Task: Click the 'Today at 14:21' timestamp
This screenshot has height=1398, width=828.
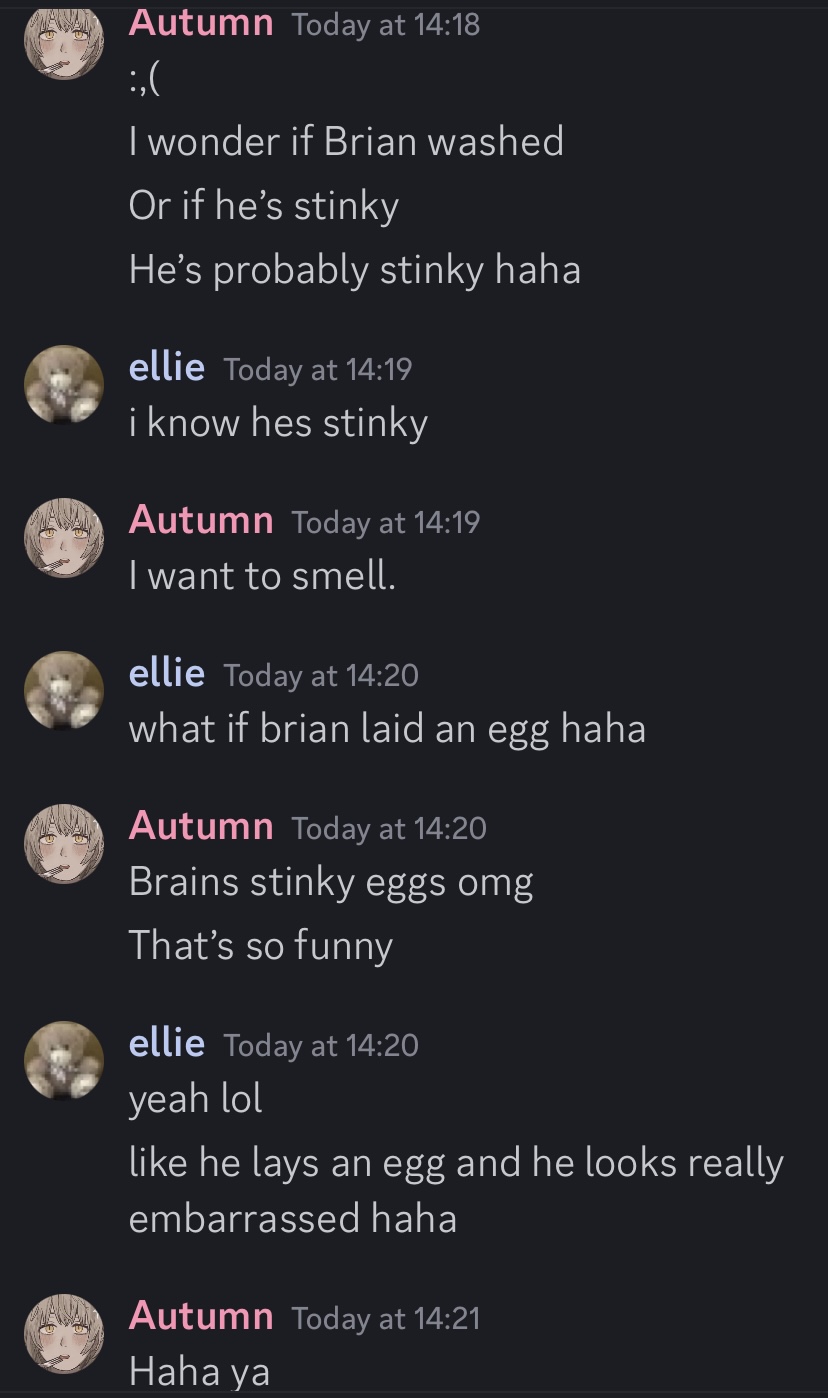Action: pos(386,1318)
